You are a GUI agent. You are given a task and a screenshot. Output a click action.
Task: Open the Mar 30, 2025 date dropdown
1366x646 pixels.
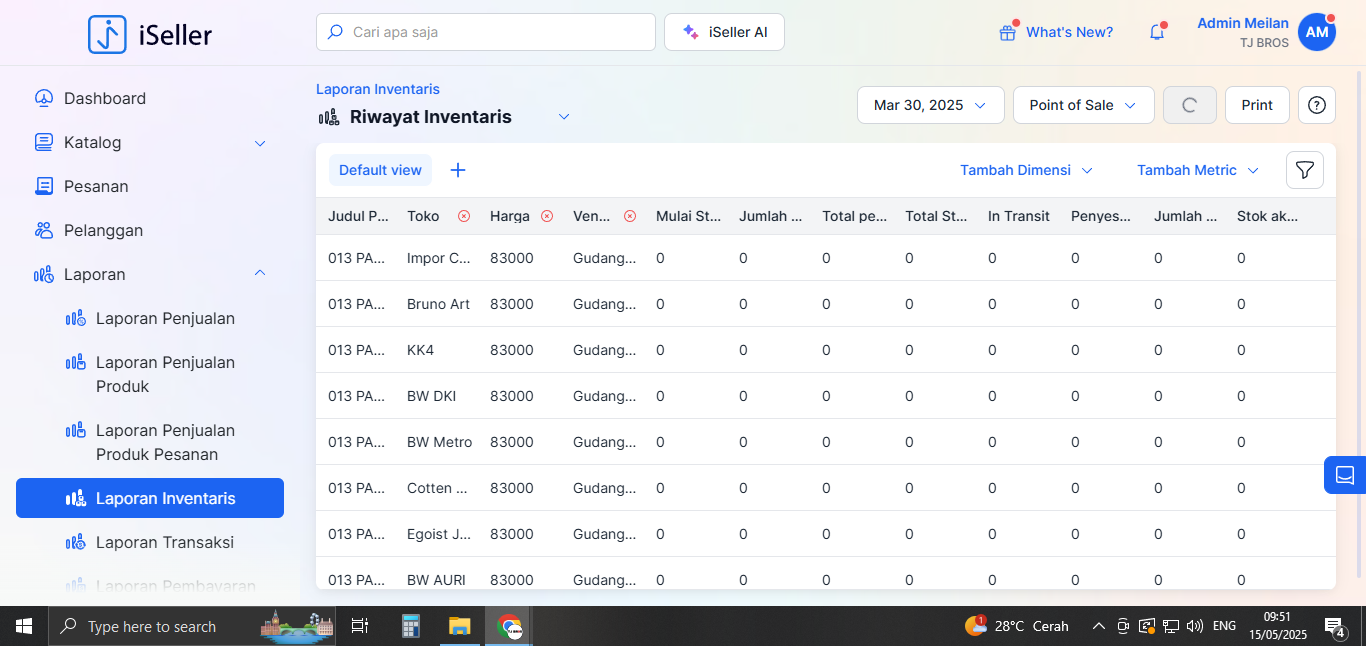[x=930, y=105]
